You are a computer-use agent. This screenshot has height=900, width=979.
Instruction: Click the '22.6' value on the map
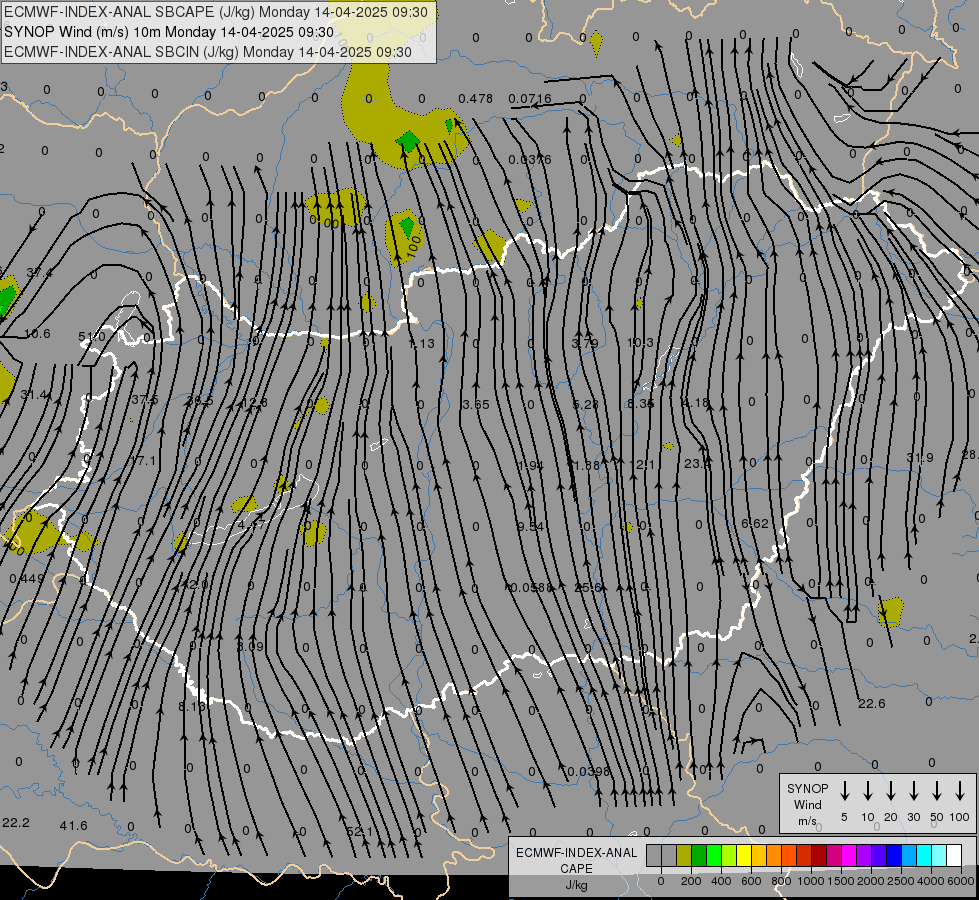871,704
